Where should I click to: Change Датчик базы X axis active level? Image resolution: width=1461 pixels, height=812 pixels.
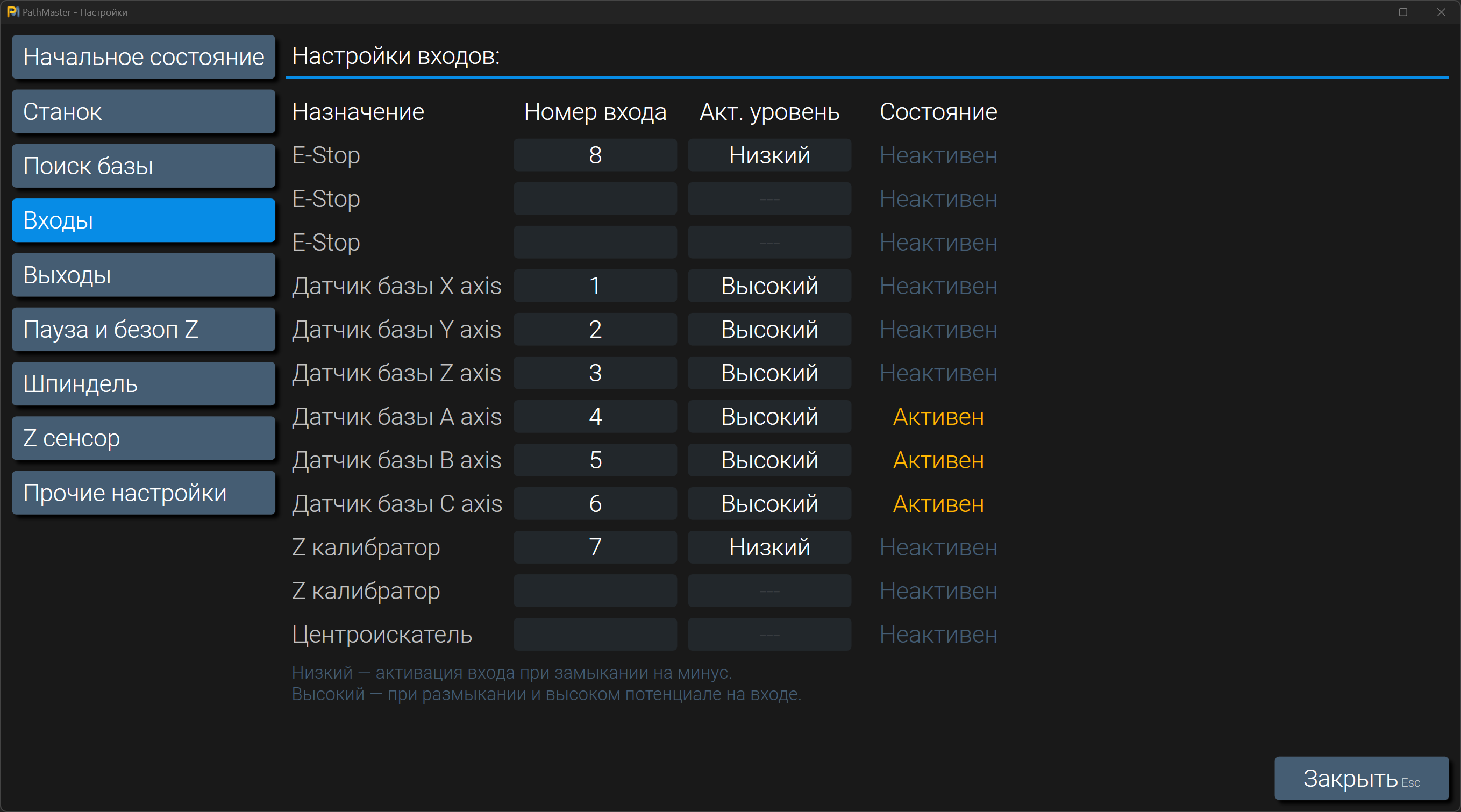pos(769,286)
